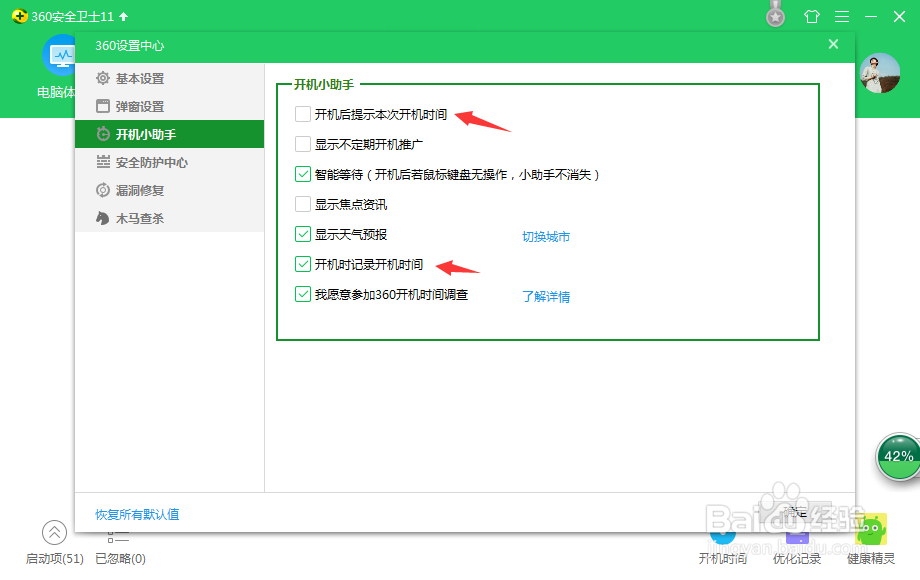This screenshot has width=920, height=580.
Task: Open the 漏洞修复 settings section
Action: pos(169,191)
